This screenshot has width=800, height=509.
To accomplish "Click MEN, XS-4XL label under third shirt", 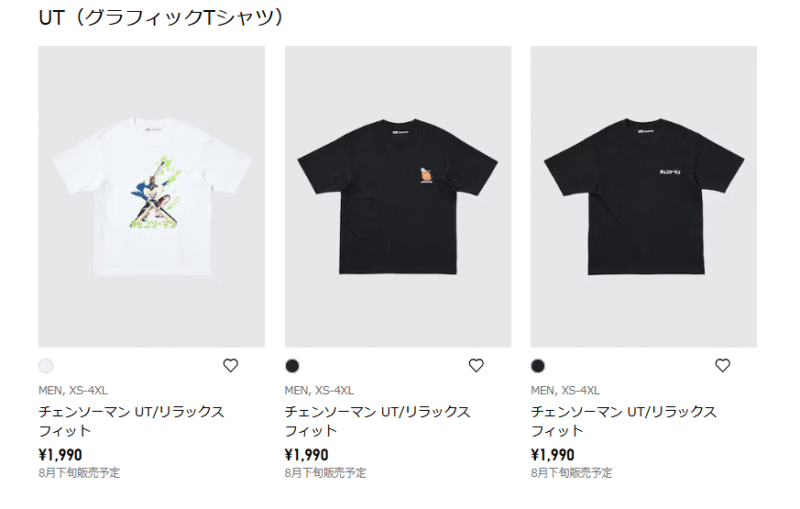I will [x=565, y=390].
